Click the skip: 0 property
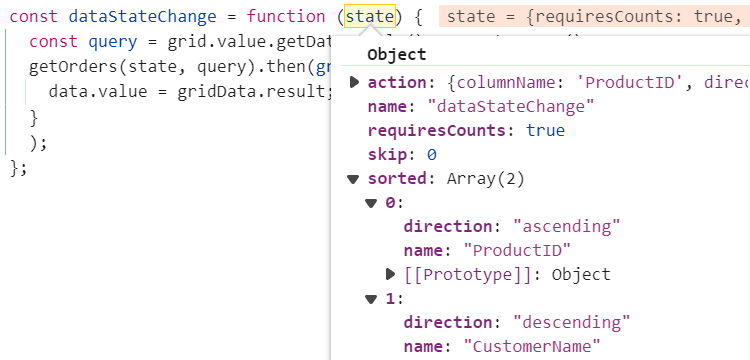The image size is (750, 360). point(402,154)
